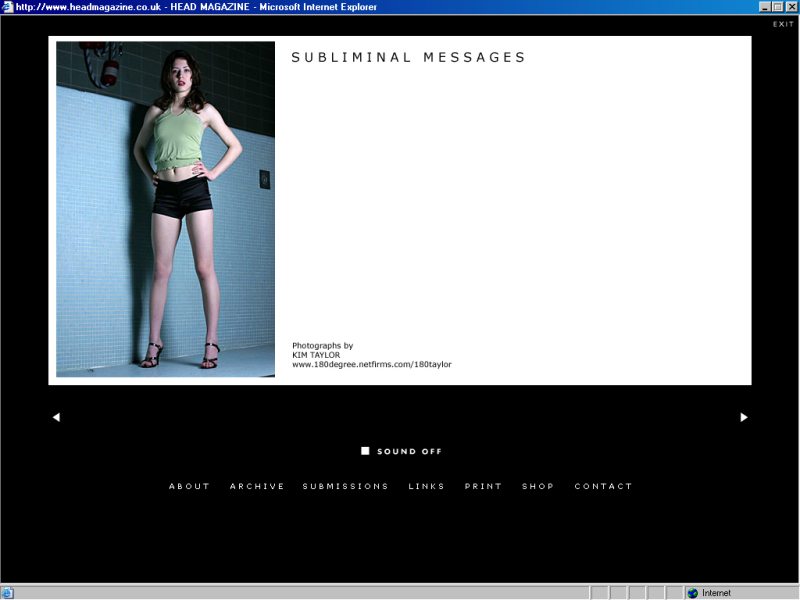Click the Internet Explorer page icon in title bar
The image size is (800, 600).
point(7,7)
